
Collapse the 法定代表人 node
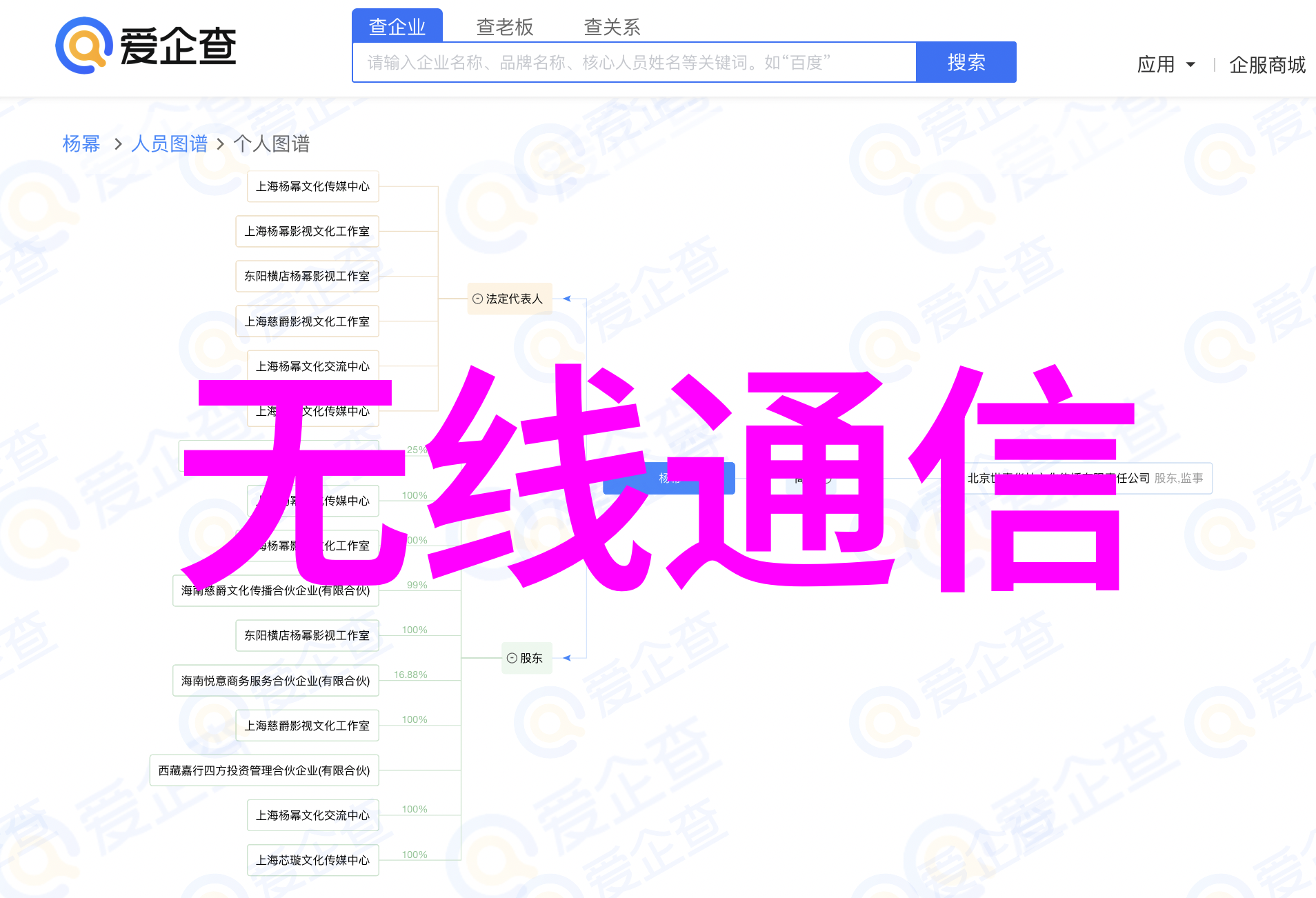(x=477, y=299)
